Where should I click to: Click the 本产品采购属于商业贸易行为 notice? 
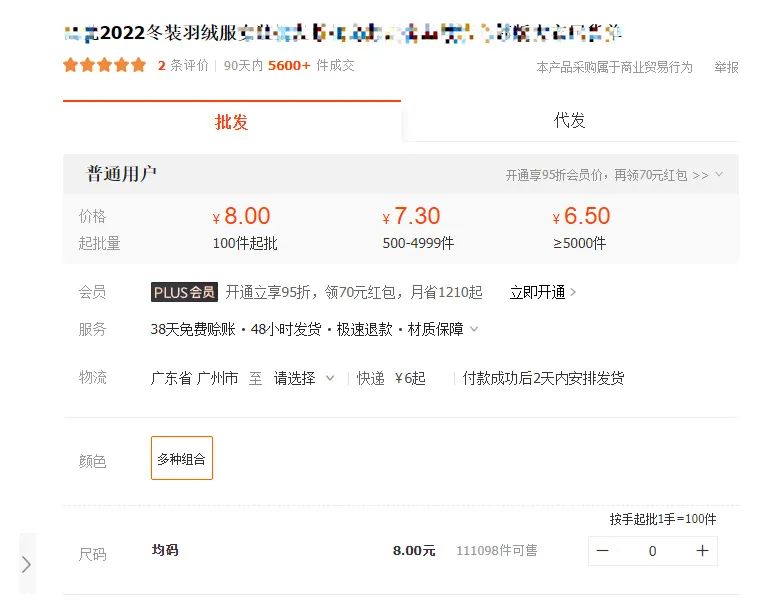pos(614,67)
